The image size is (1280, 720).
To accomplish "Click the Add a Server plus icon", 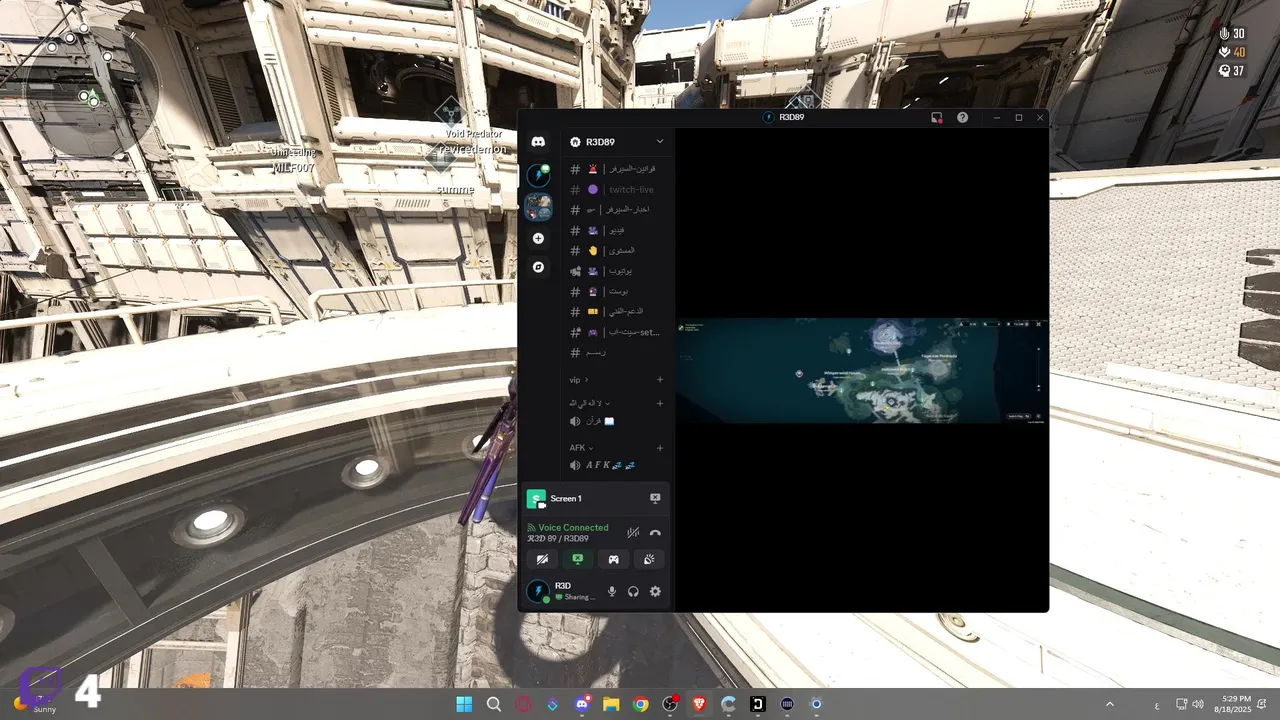I will [x=538, y=238].
